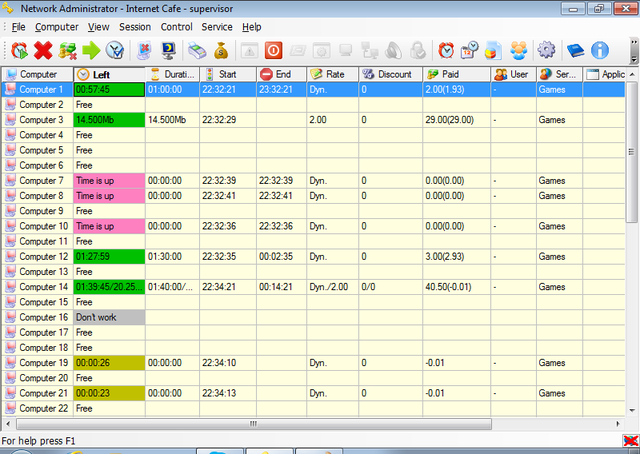Click the Paid column header
640x454 pixels.
[x=456, y=74]
